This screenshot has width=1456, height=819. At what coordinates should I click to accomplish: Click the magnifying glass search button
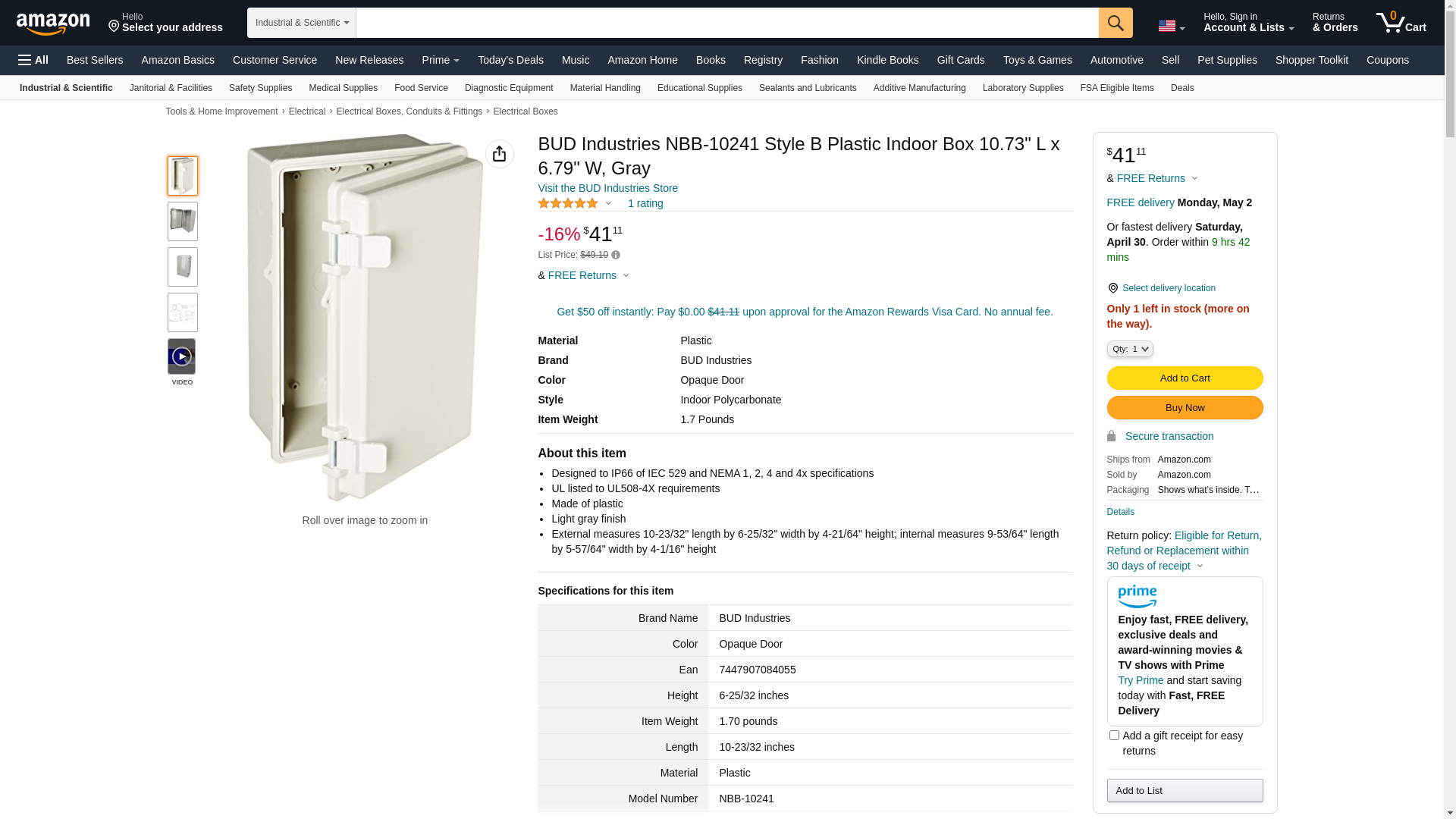click(1115, 23)
